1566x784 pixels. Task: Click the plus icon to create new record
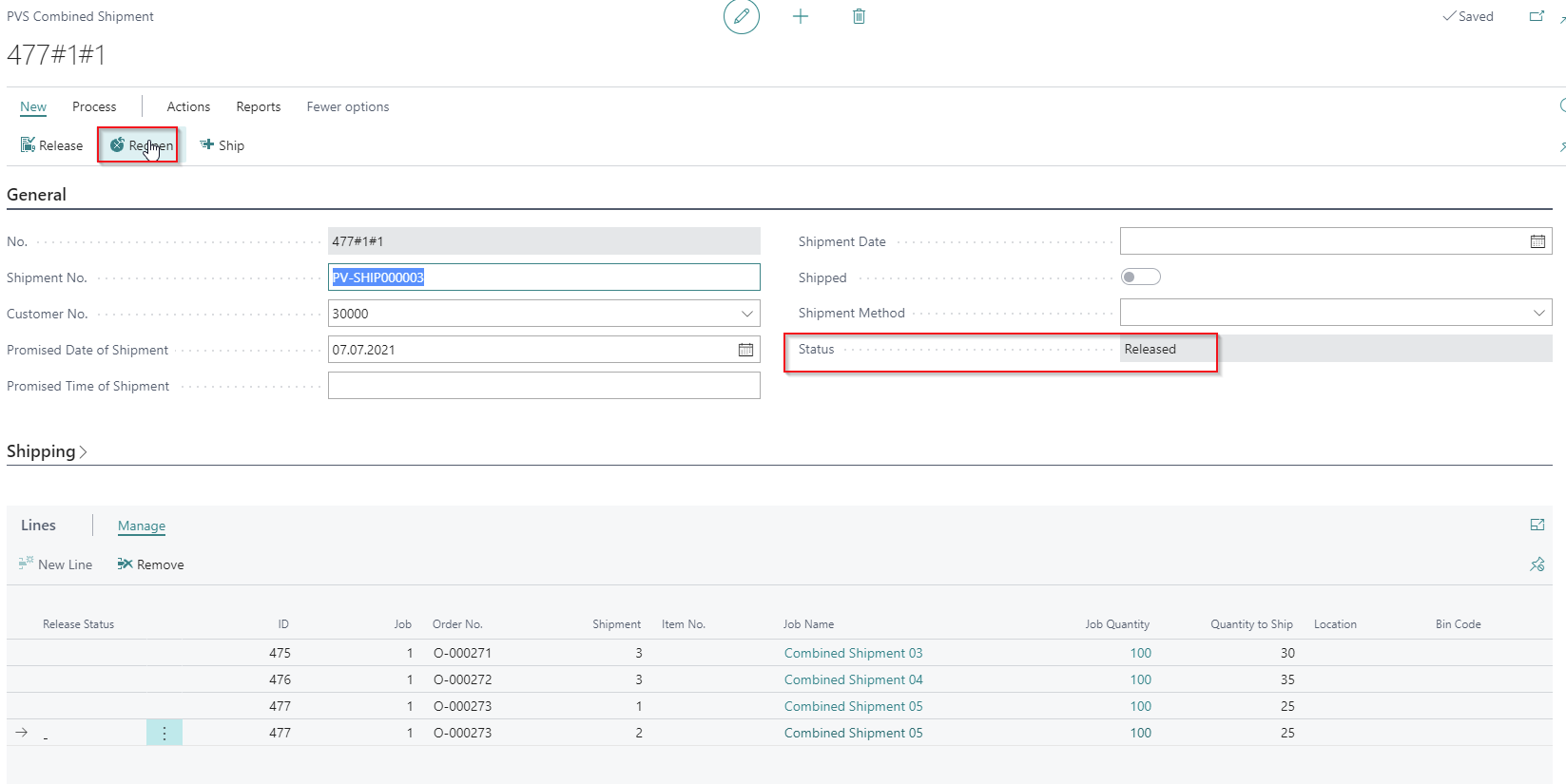point(801,16)
